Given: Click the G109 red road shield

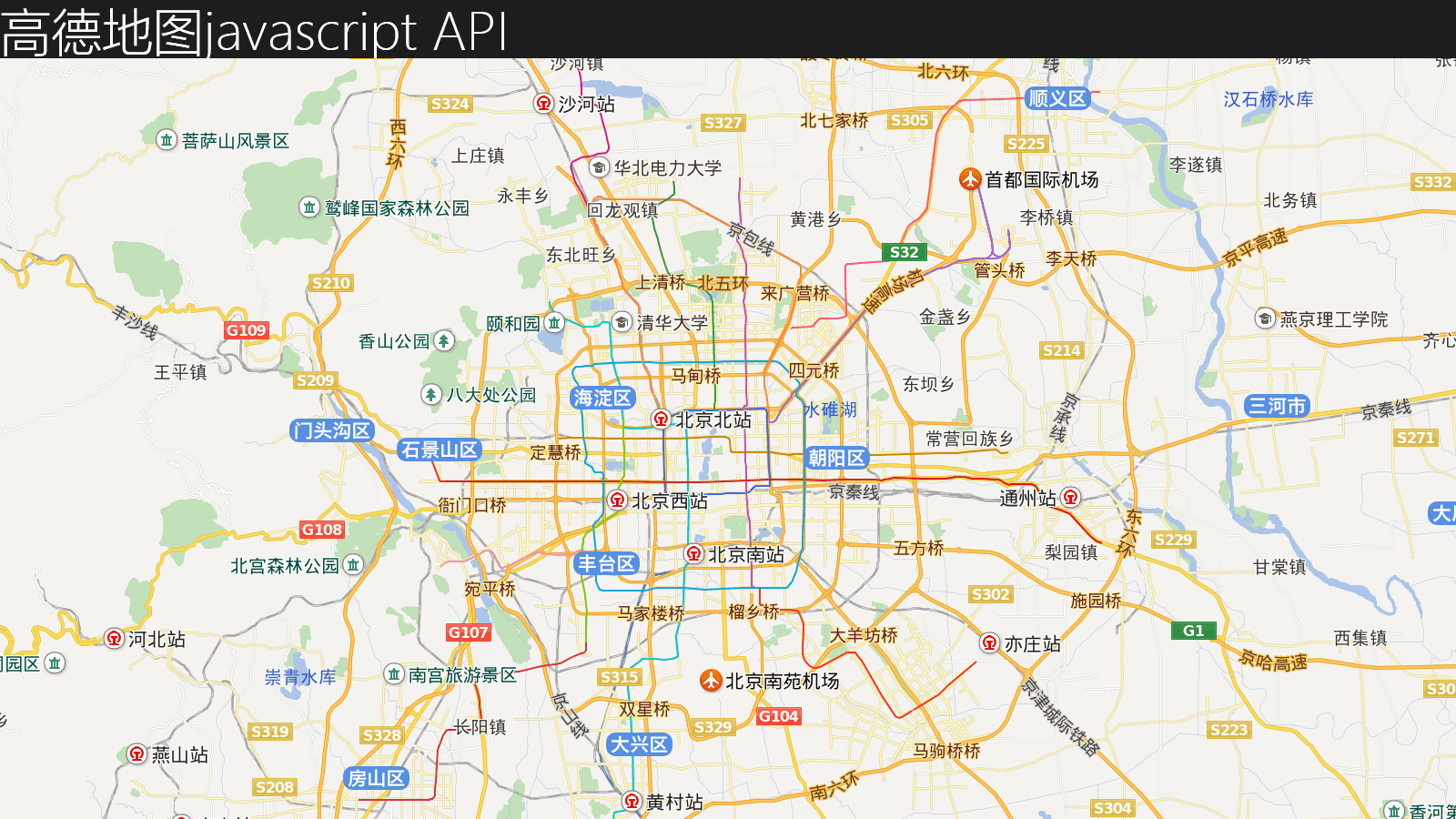Looking at the screenshot, I should coord(247,330).
